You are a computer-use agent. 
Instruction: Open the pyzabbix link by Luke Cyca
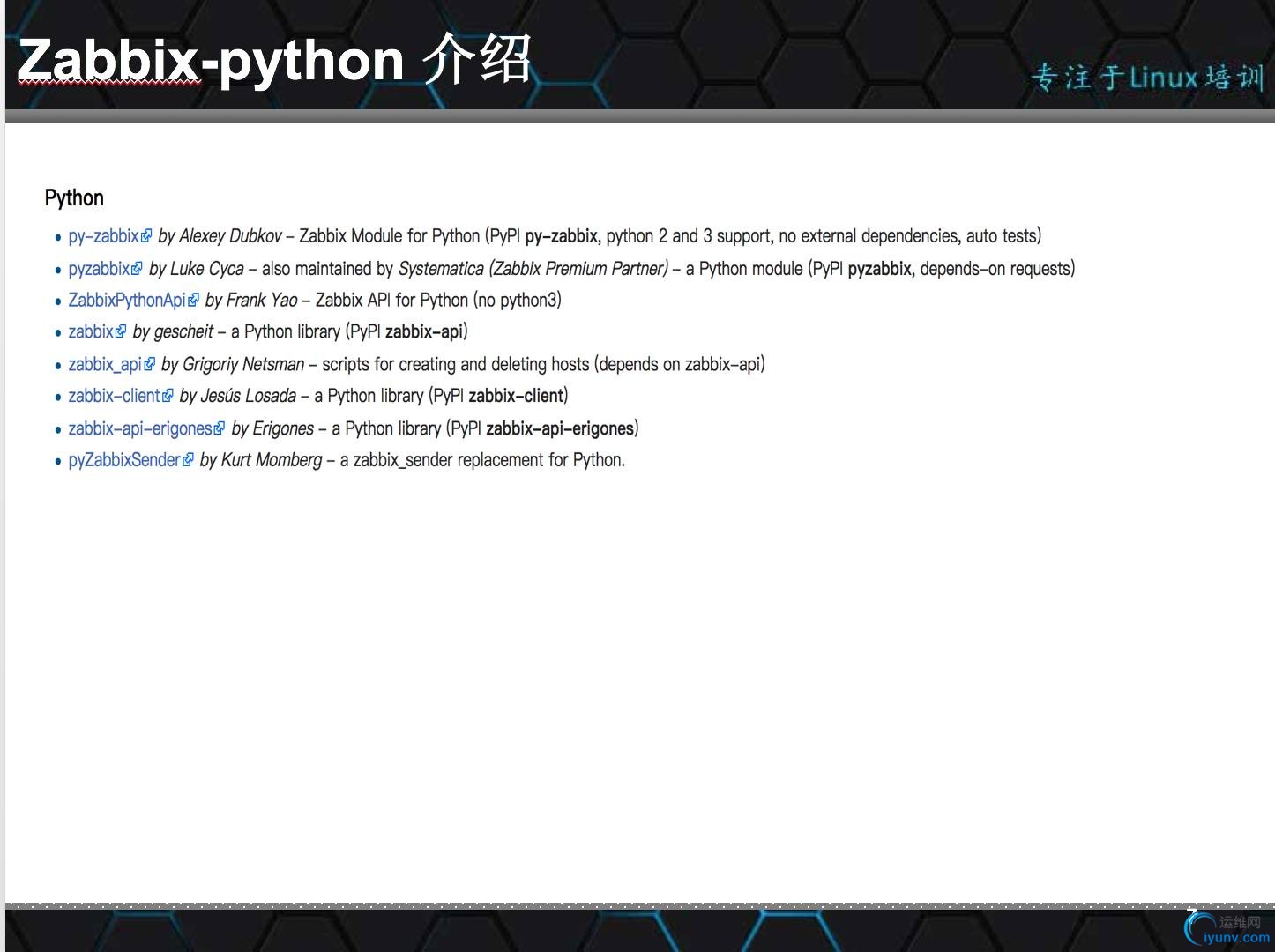click(99, 269)
